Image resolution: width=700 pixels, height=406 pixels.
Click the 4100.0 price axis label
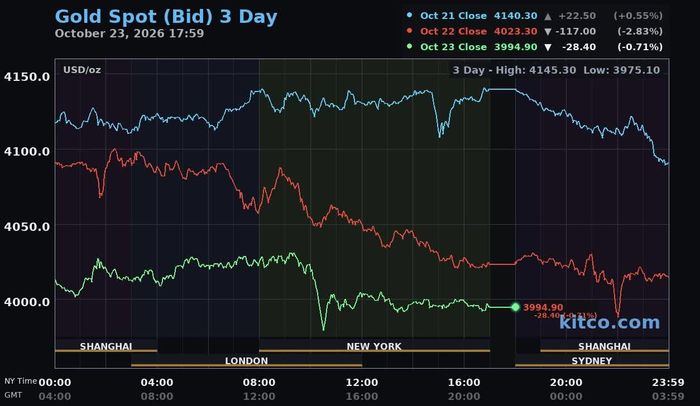tap(27, 151)
